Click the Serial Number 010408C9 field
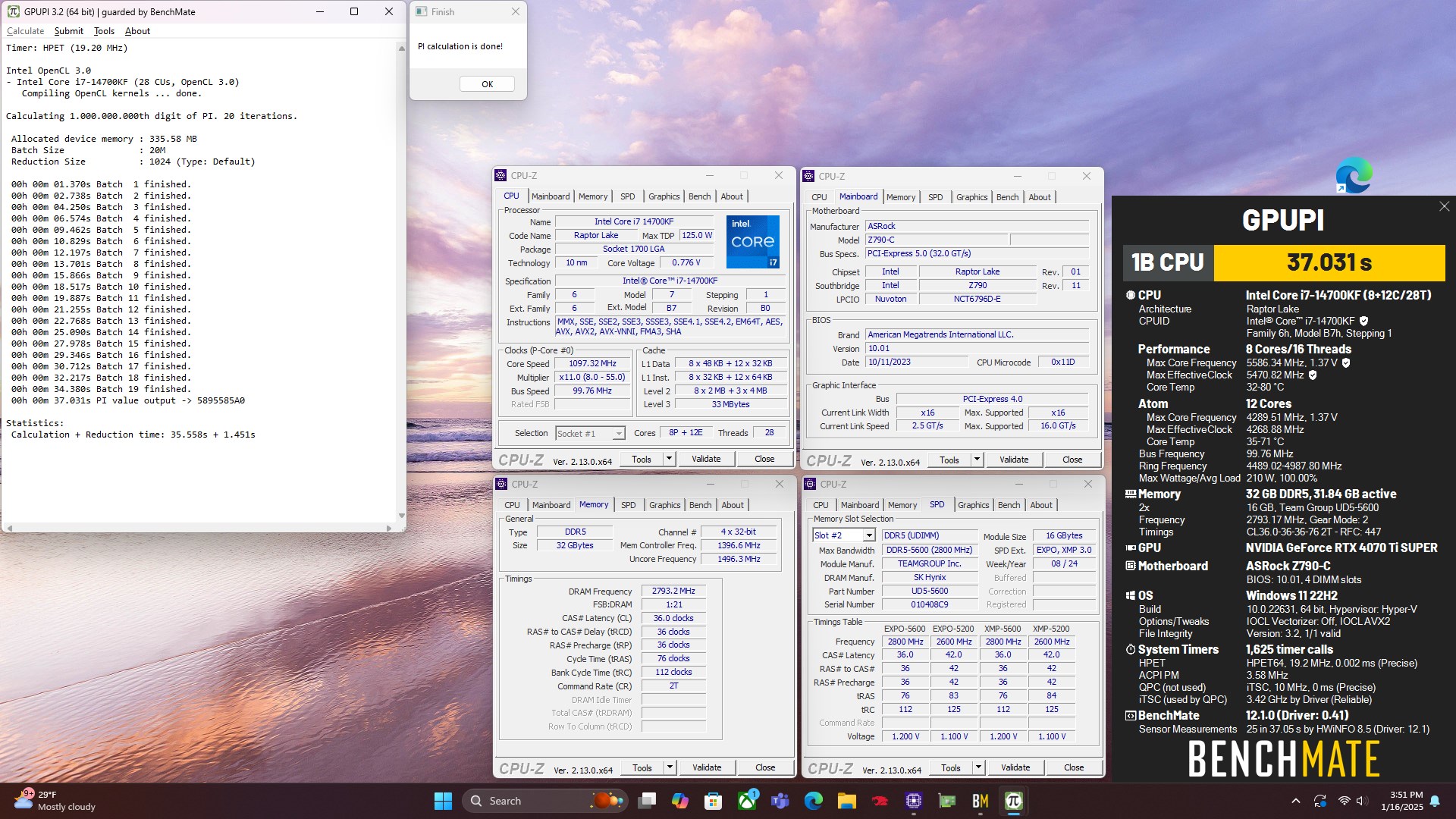This screenshot has width=1456, height=819. (929, 605)
